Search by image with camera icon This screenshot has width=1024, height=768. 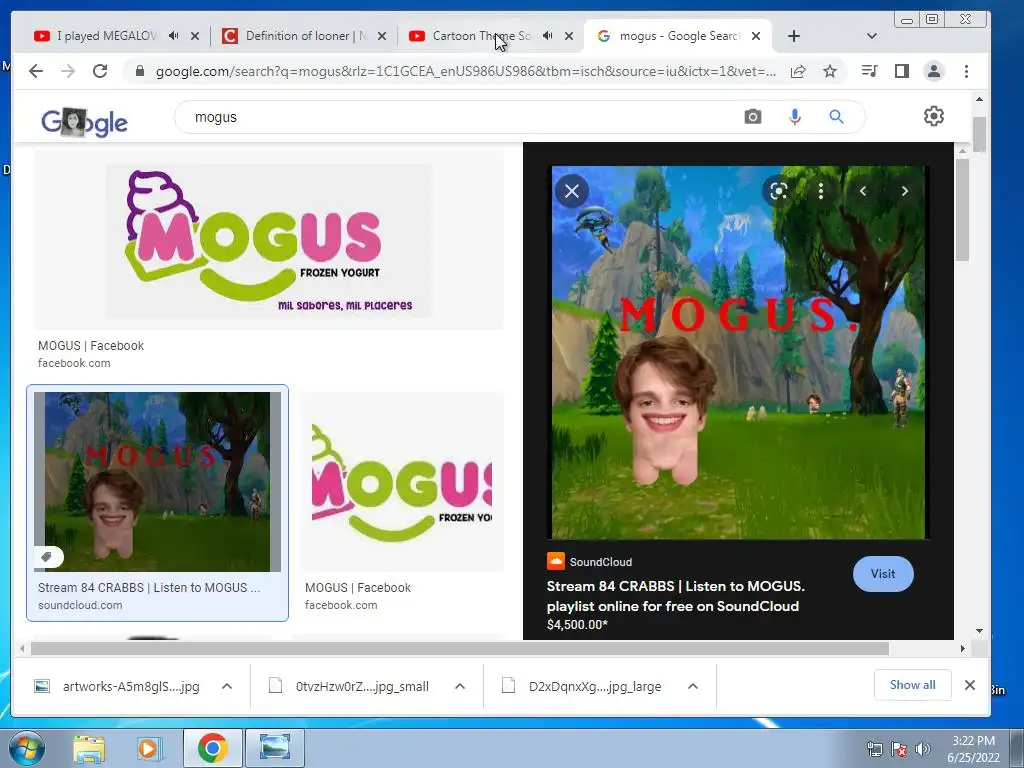click(753, 117)
